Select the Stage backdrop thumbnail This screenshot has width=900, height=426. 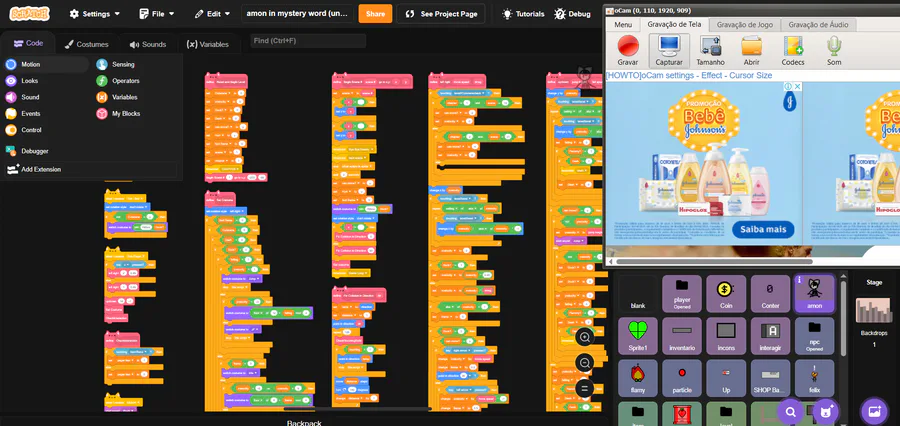[x=874, y=311]
